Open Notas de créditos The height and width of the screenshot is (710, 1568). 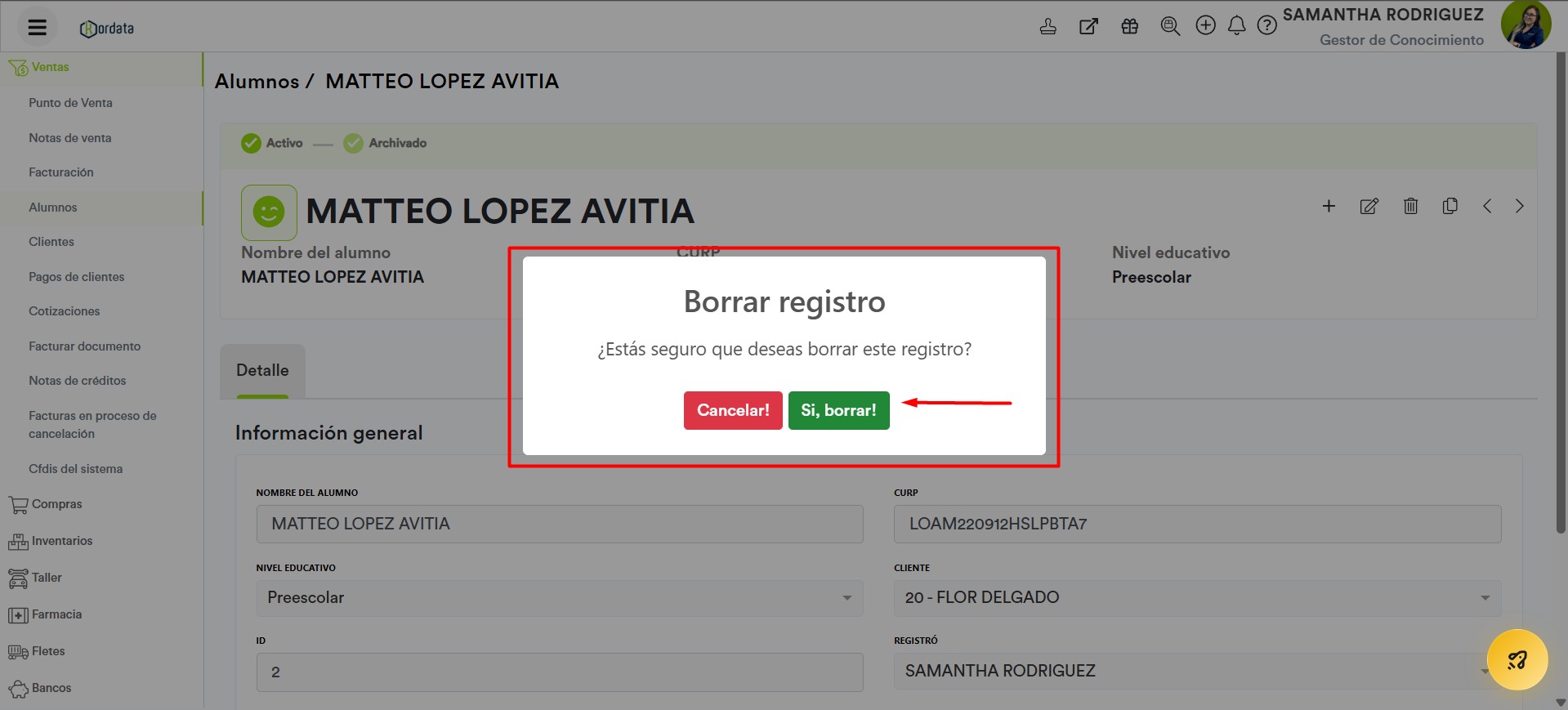click(x=78, y=381)
